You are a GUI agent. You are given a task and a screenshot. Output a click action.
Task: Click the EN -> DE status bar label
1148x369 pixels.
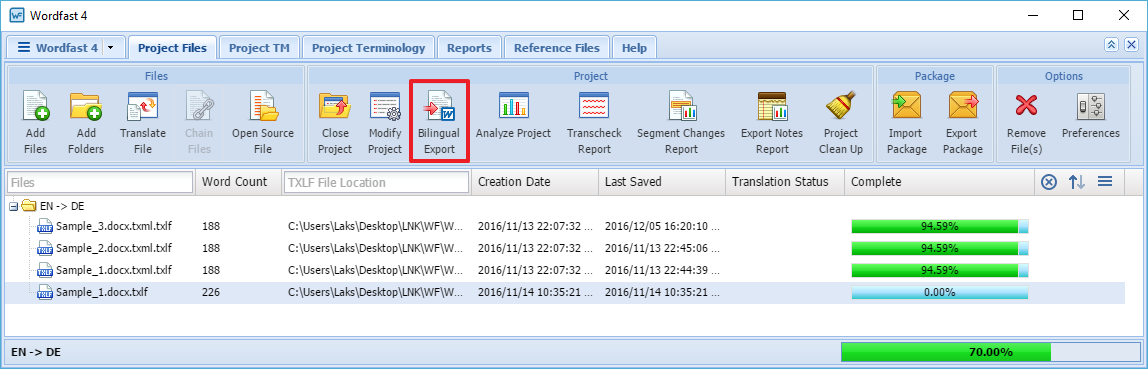[37, 352]
